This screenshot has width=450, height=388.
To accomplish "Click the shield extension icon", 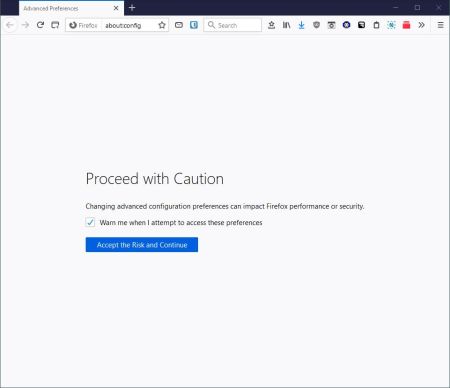I will [316, 25].
